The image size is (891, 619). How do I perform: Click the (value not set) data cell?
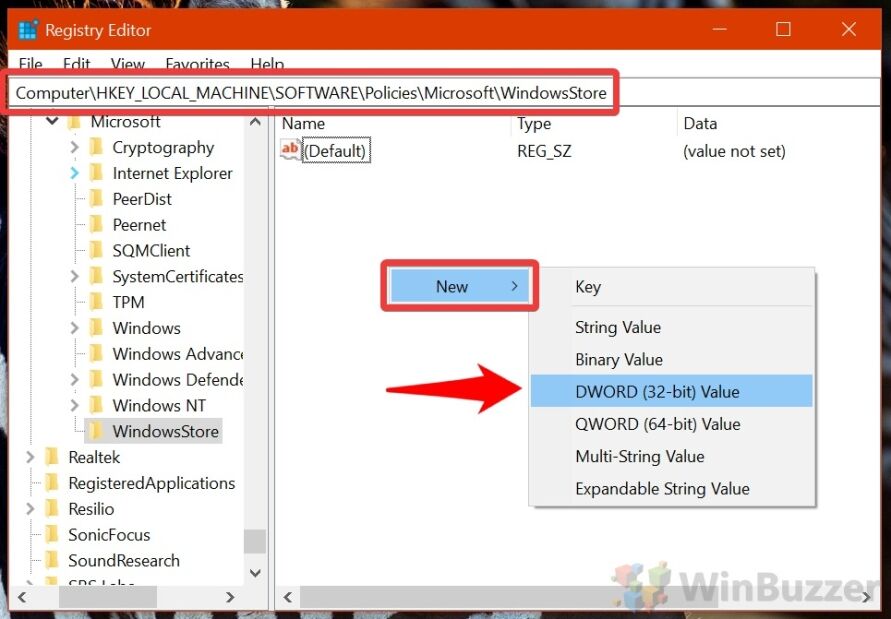[x=734, y=151]
